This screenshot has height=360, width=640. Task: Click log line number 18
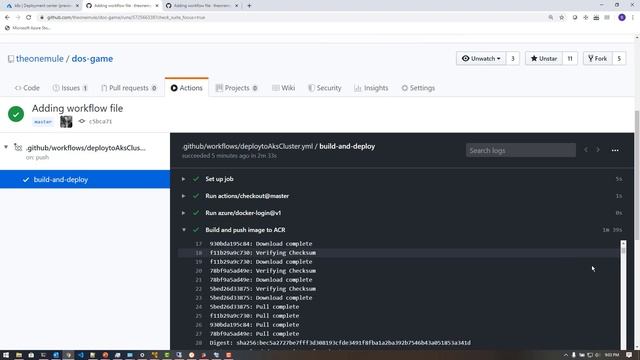[x=198, y=253]
